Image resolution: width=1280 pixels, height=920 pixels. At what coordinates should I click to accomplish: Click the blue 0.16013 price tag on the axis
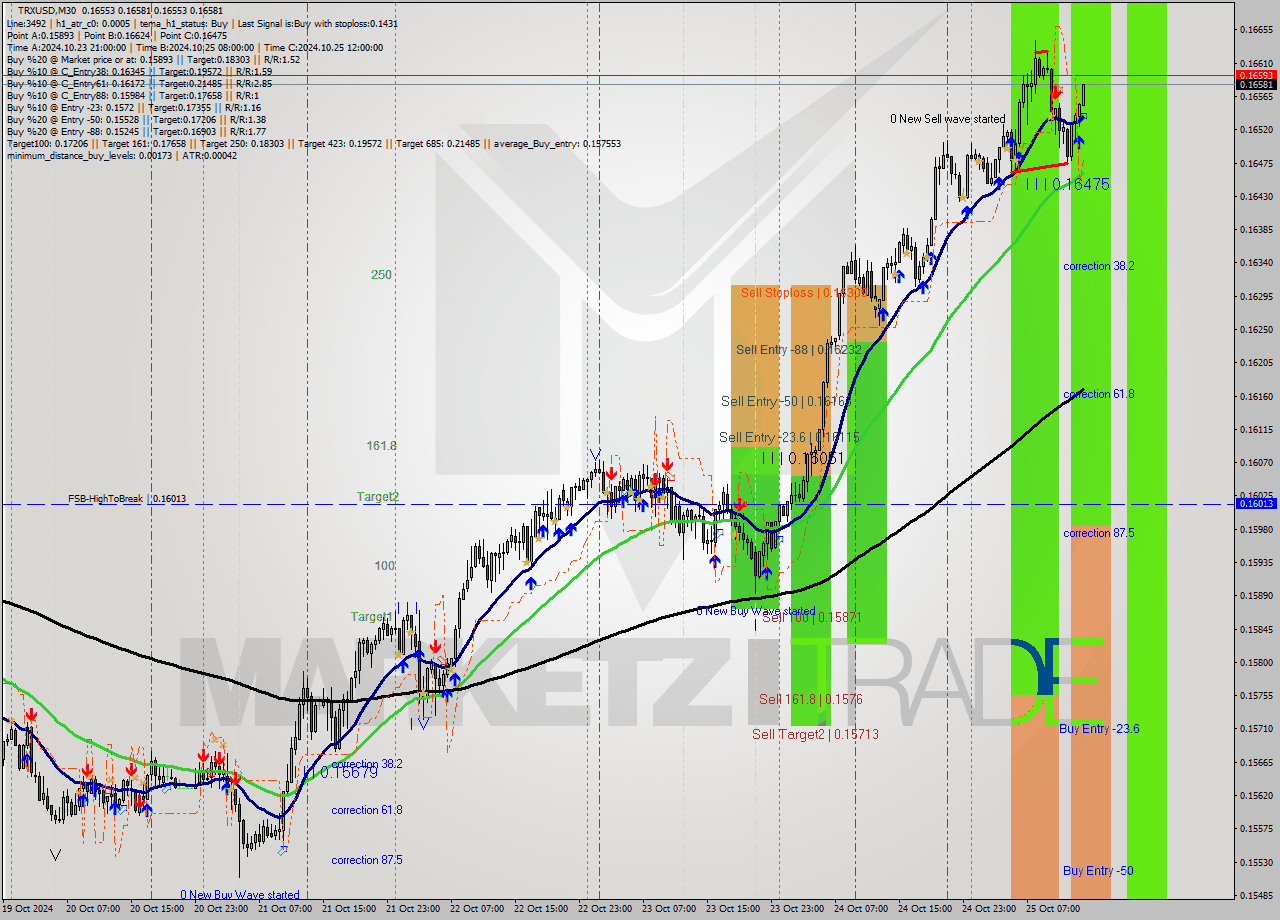tap(1256, 503)
